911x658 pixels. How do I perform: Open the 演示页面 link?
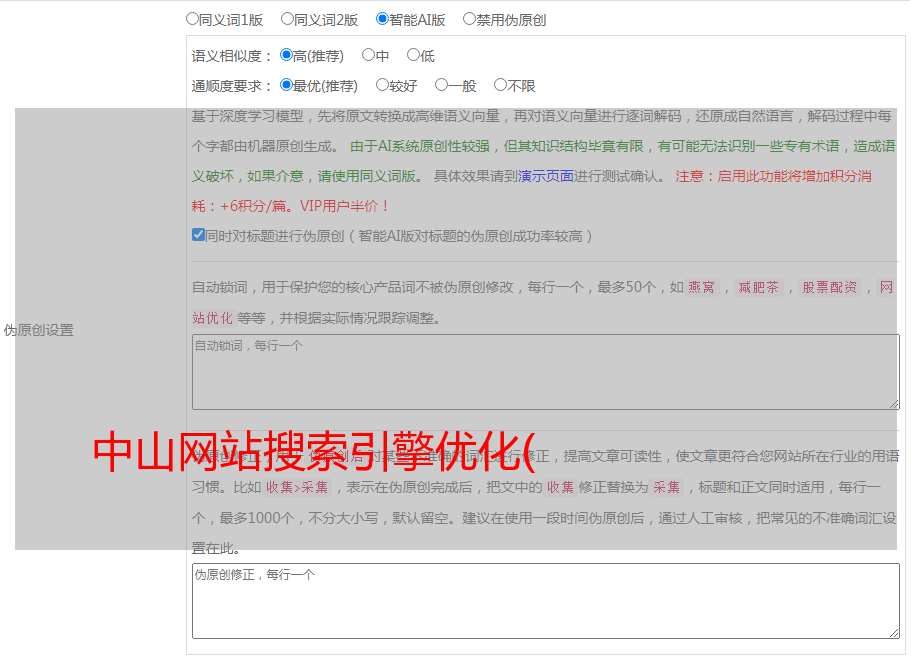coord(545,176)
